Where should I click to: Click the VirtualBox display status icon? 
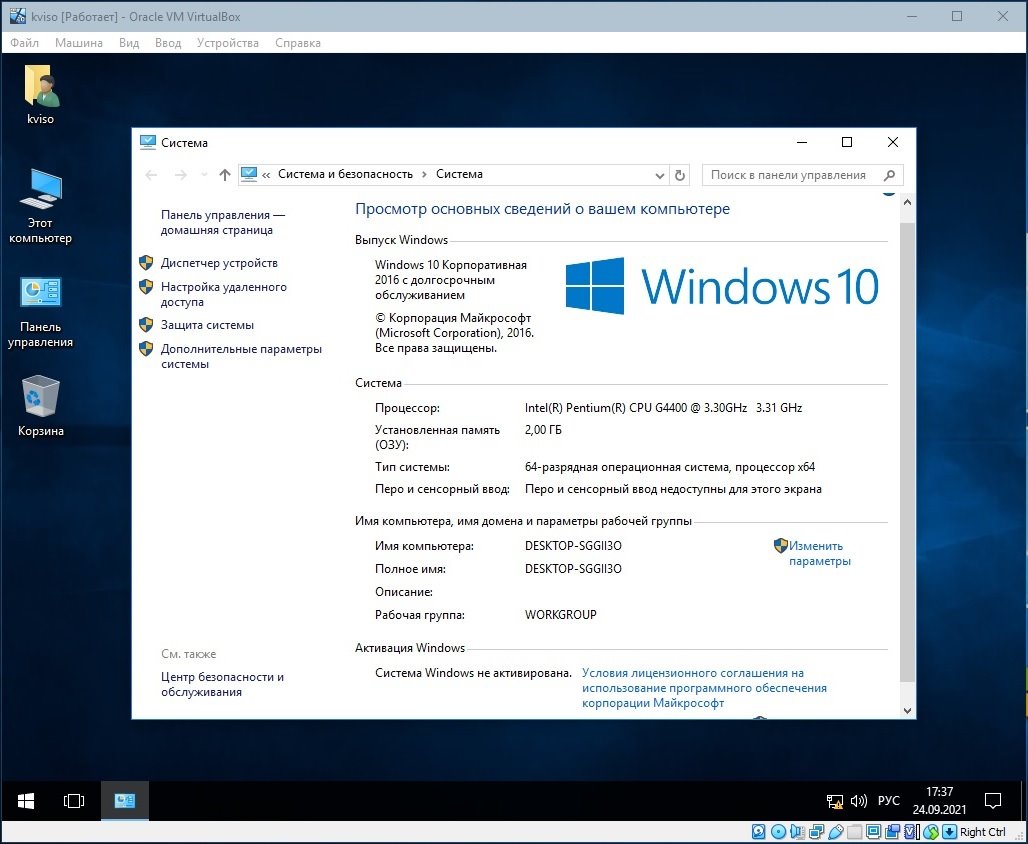874,832
